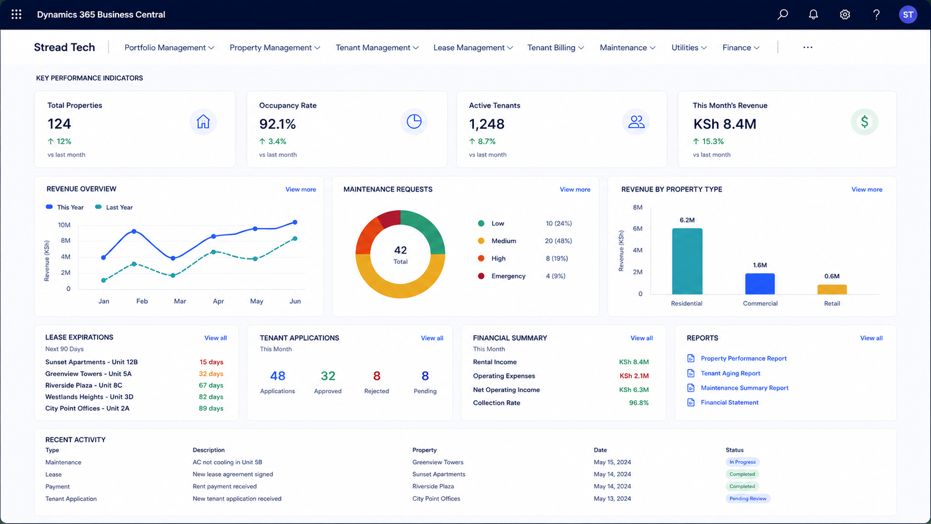931x524 pixels.
Task: Click the Financial Statement document icon
Action: coord(691,402)
